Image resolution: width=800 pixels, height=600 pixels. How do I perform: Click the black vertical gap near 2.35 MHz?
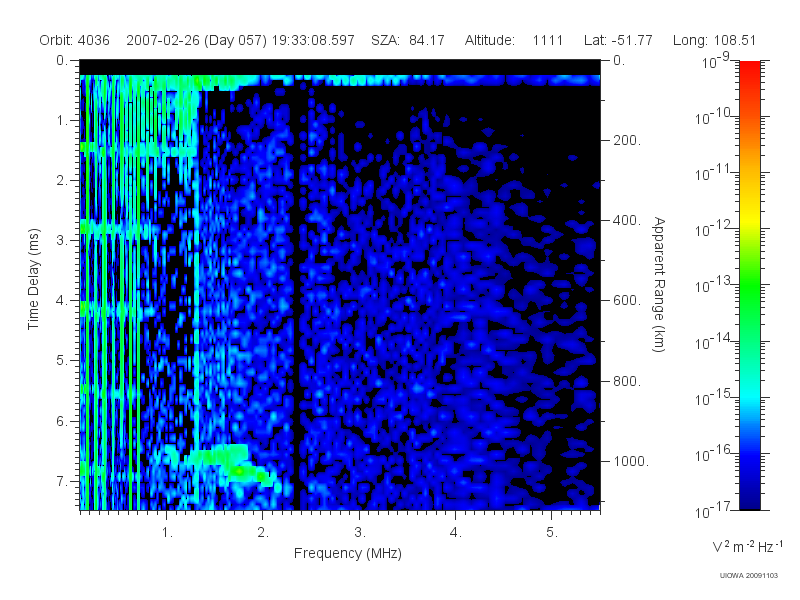click(296, 296)
